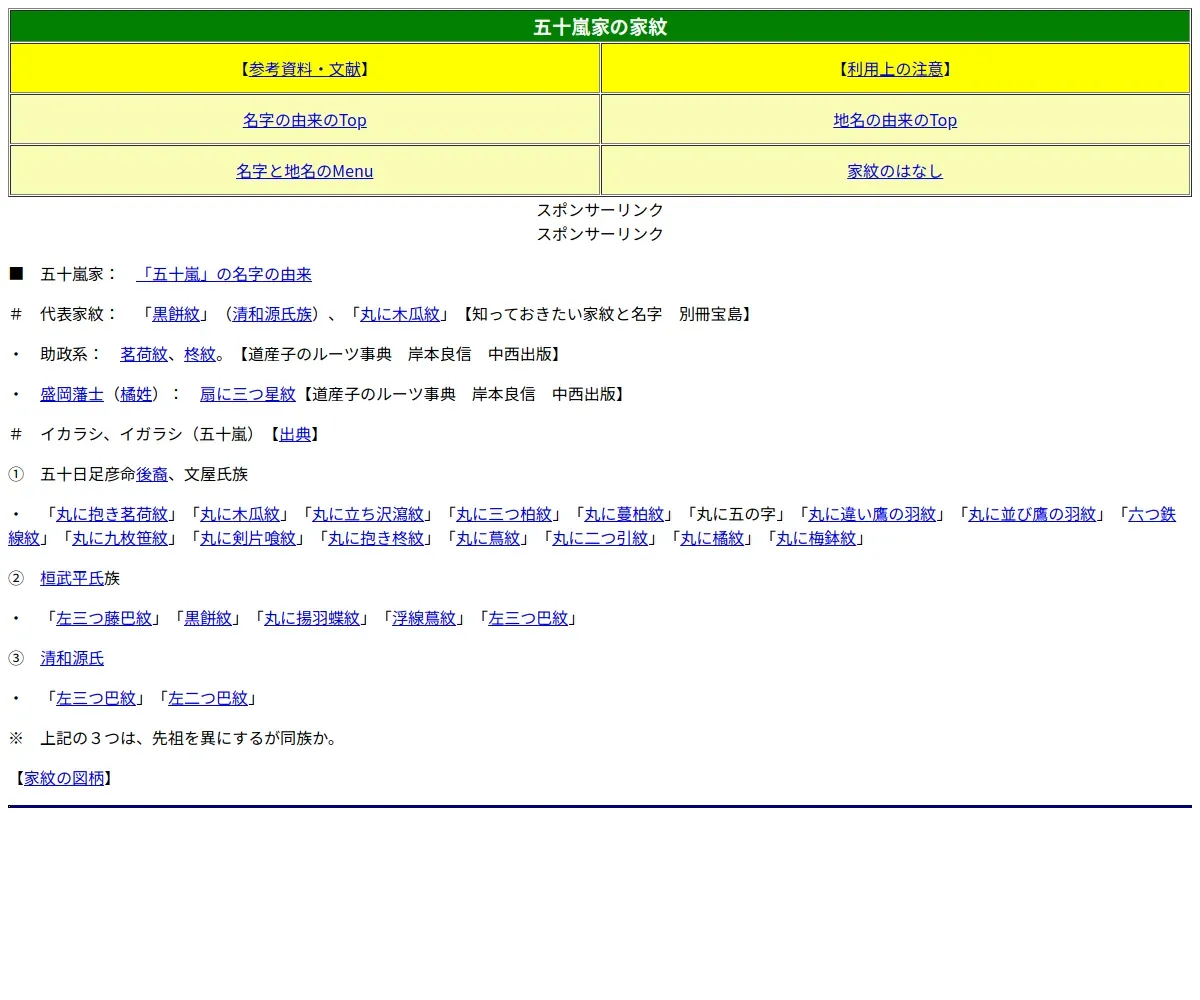Open the 左二つ巴紋 link
The width and height of the screenshot is (1200, 1000).
(x=208, y=698)
